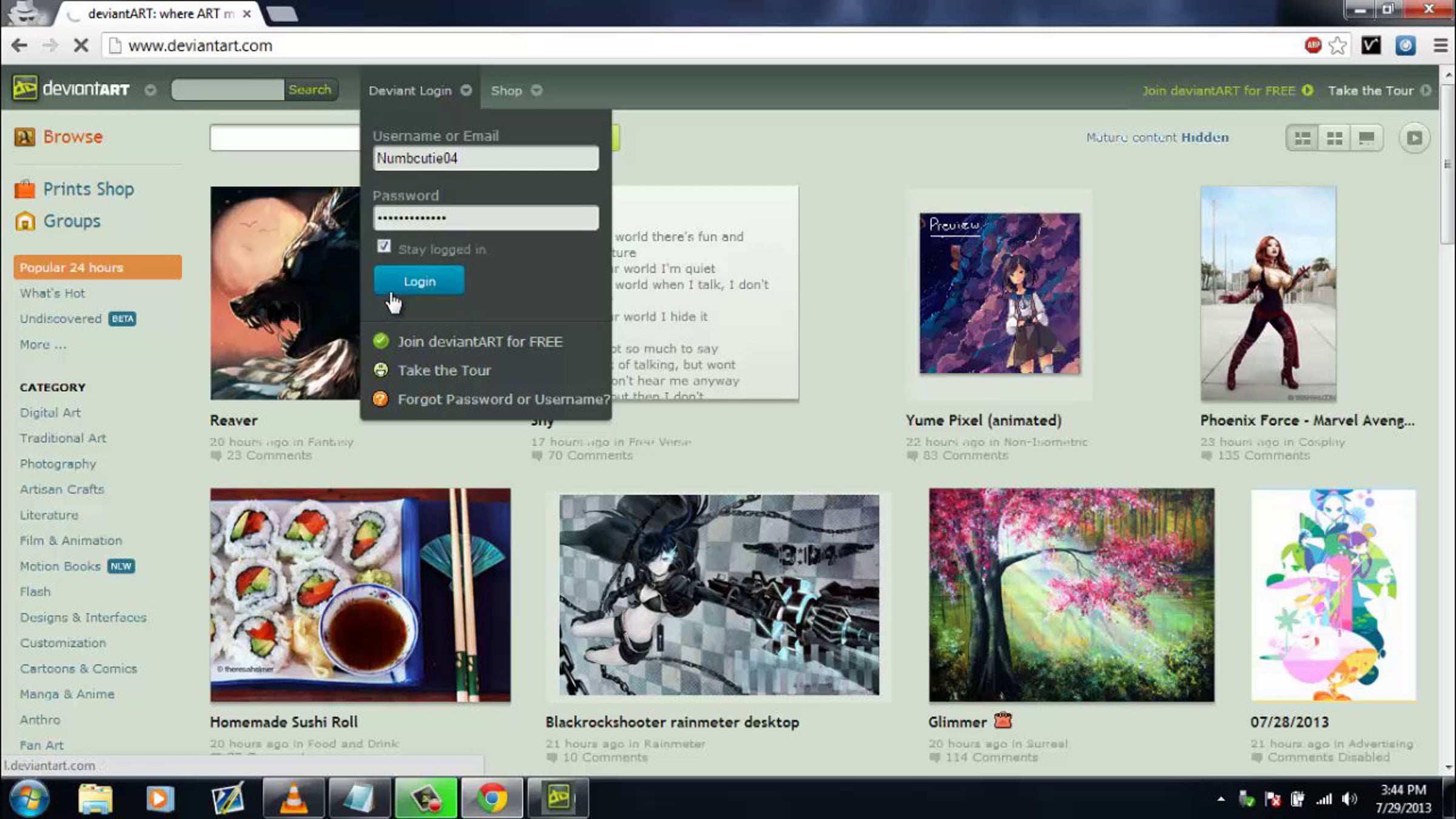Open the Homemade Sushi Roll thumbnail
The width and height of the screenshot is (1456, 819).
tap(360, 595)
